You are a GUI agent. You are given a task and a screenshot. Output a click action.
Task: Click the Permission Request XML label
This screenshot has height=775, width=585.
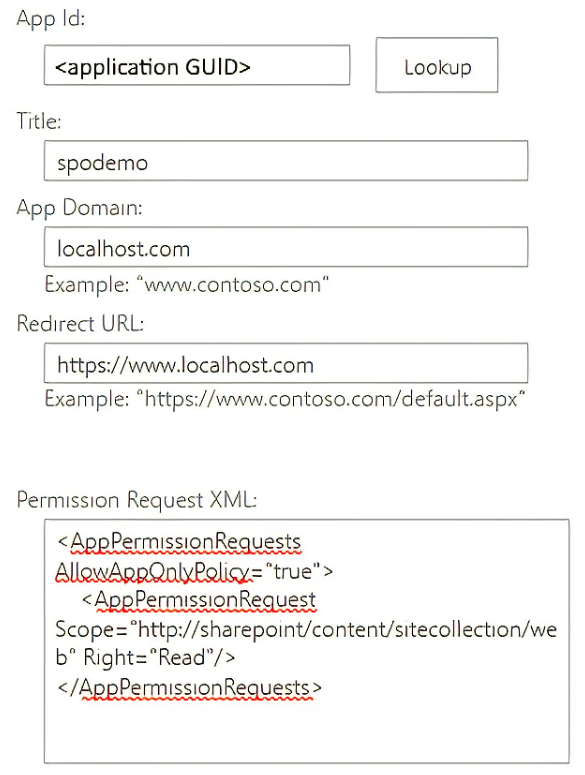coord(137,500)
